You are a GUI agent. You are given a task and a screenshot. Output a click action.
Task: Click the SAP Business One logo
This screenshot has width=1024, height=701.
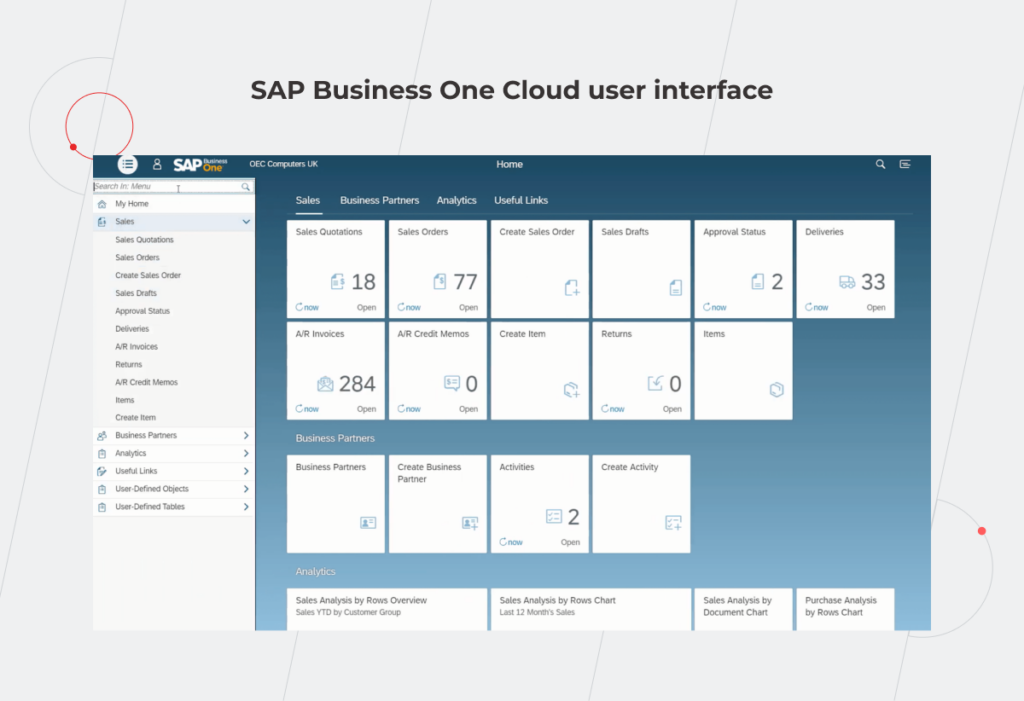[200, 165]
